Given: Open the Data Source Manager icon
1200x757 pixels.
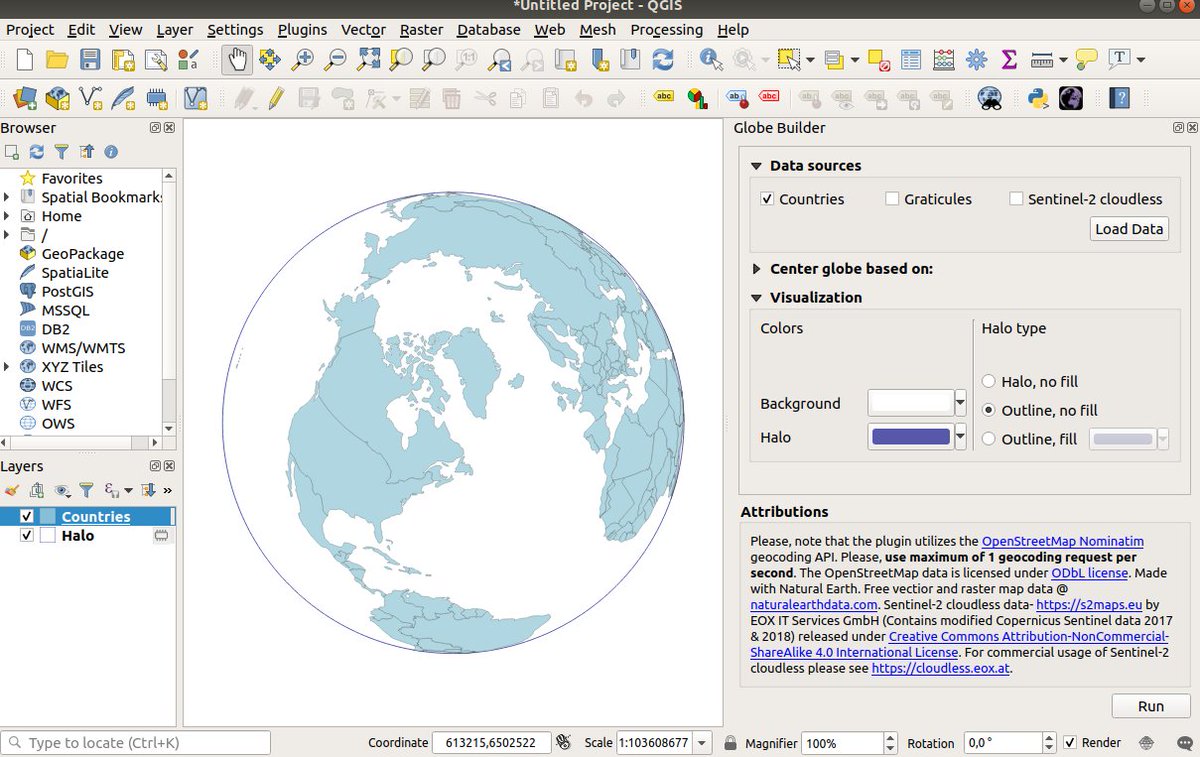Looking at the screenshot, I should pos(25,98).
